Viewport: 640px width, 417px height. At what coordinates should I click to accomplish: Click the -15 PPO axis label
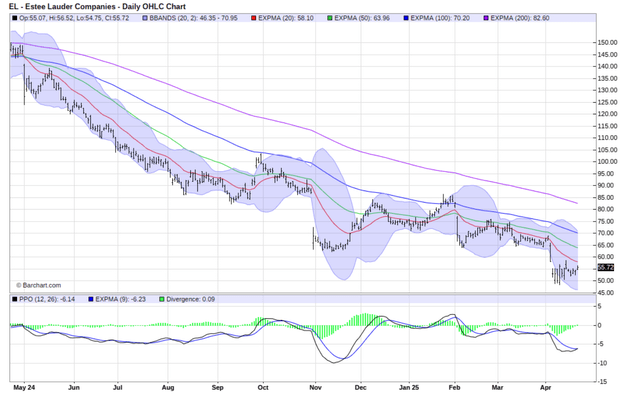pos(602,382)
